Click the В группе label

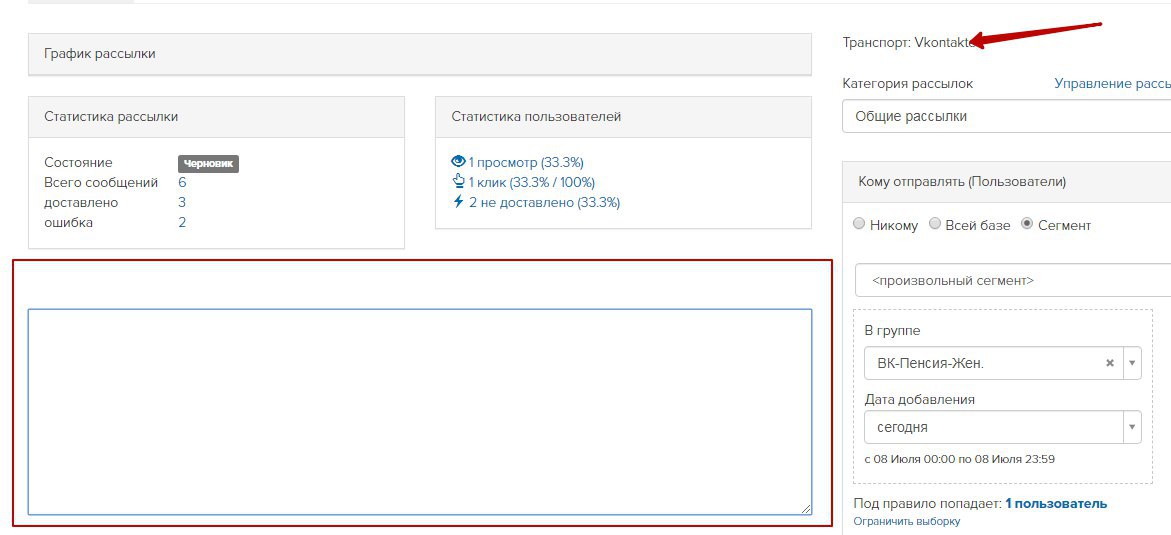(892, 330)
